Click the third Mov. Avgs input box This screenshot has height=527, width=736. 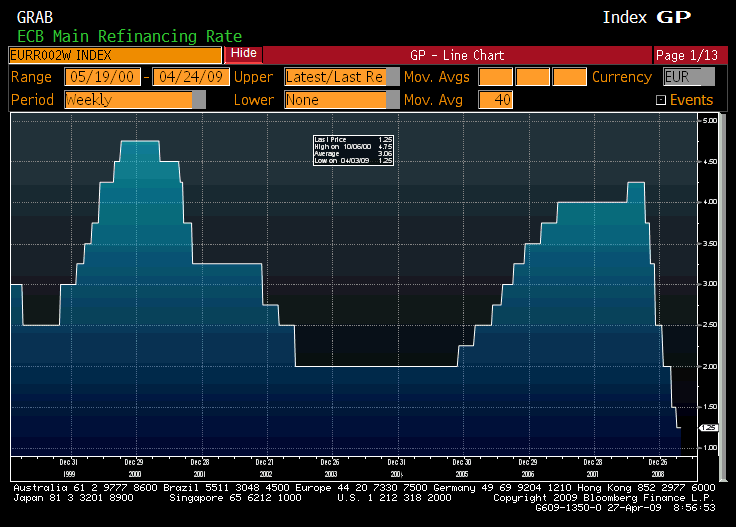point(569,77)
